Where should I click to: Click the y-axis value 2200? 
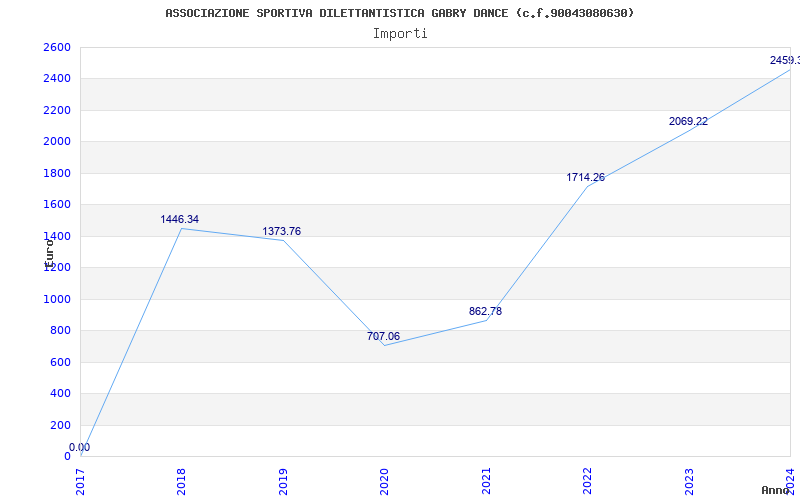pyautogui.click(x=58, y=110)
